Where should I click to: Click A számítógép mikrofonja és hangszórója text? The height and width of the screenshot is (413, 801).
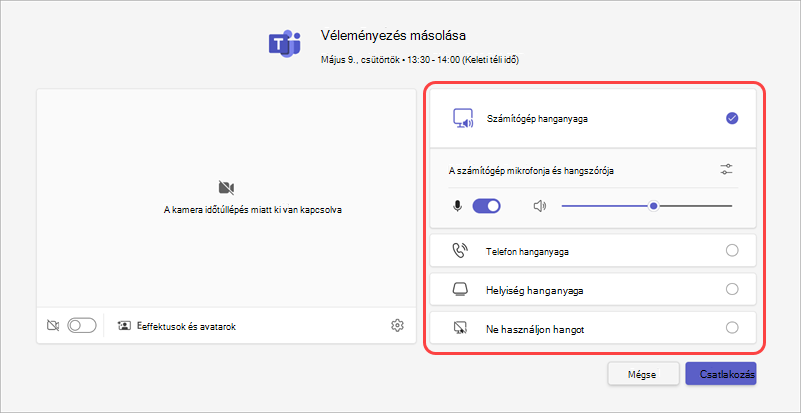[x=531, y=172]
